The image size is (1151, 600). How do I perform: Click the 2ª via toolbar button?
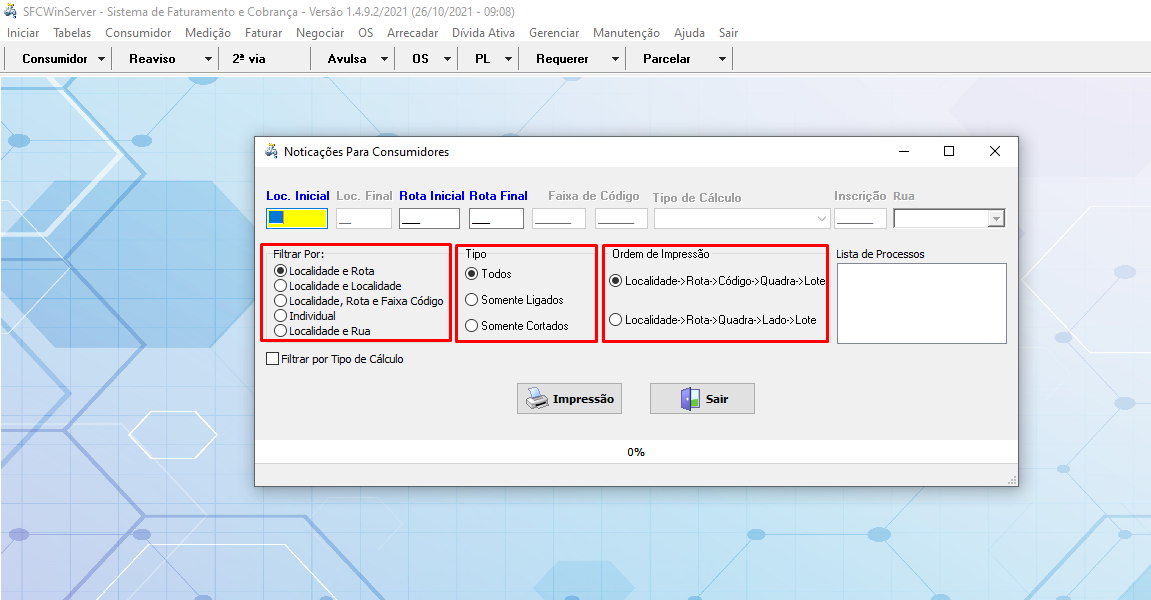249,59
